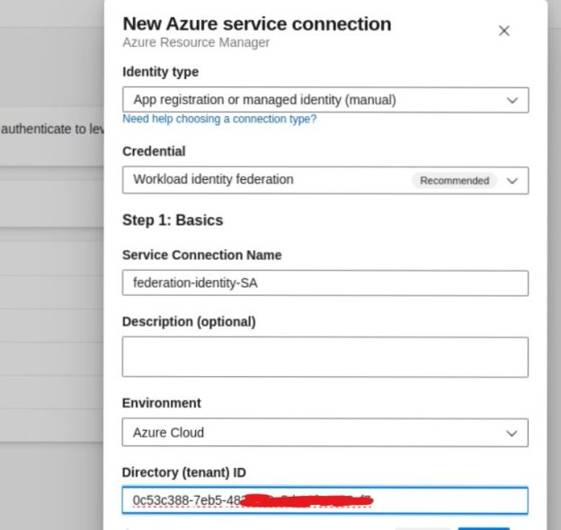Image resolution: width=561 pixels, height=530 pixels.
Task: Expand the Environment dropdown set to Azure Cloud
Action: (x=325, y=433)
